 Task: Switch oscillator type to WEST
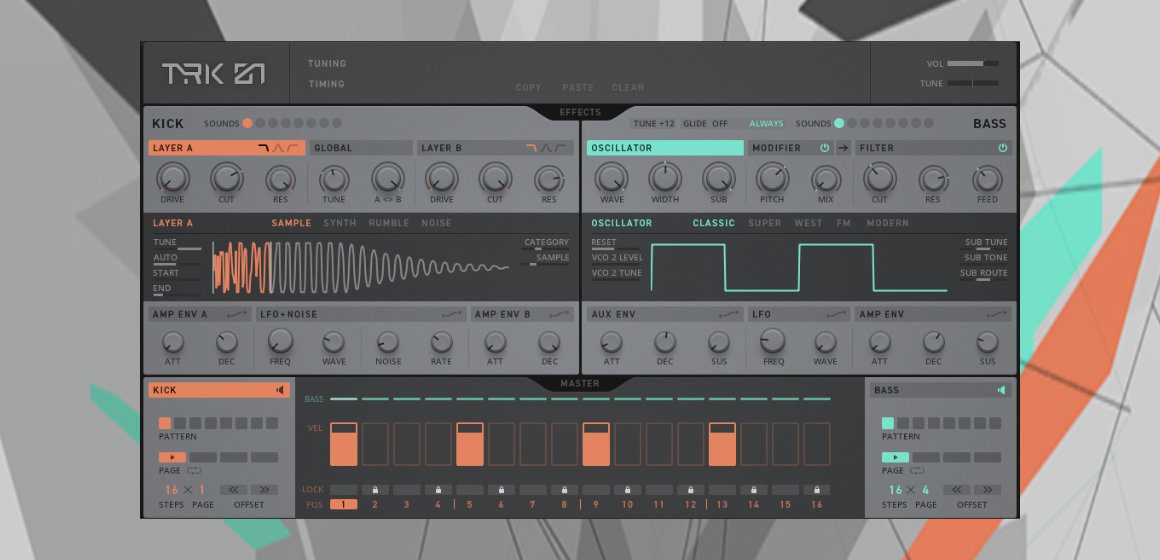[809, 223]
